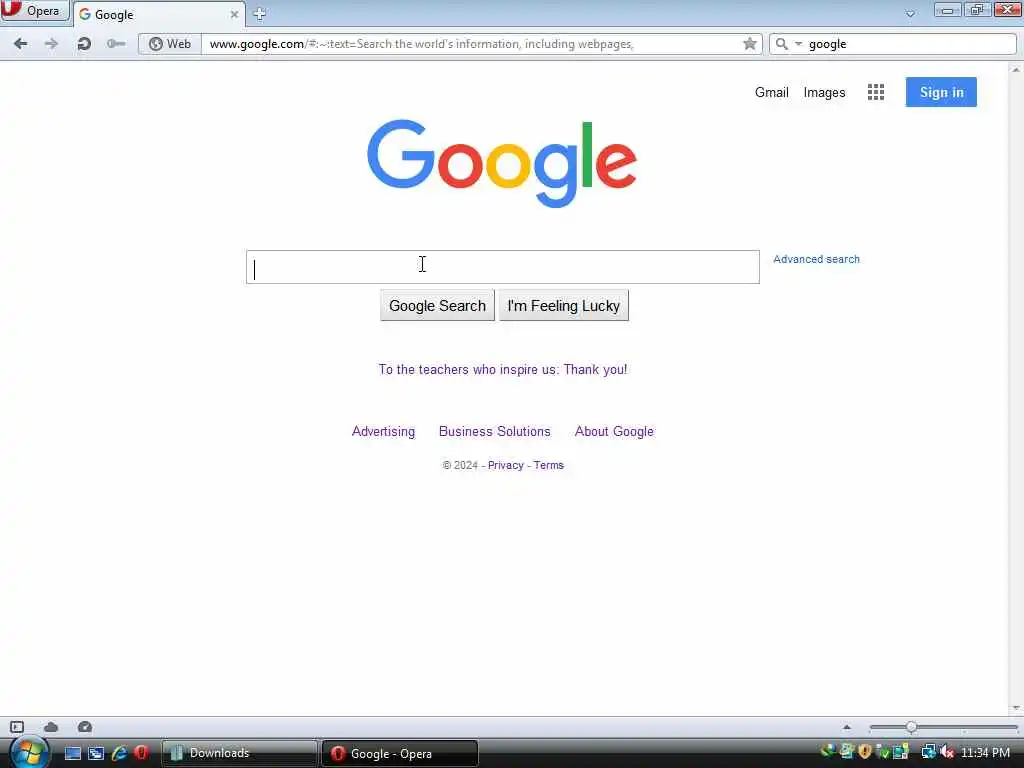Image resolution: width=1024 pixels, height=768 pixels.
Task: Open the security shield tray icon
Action: [865, 752]
